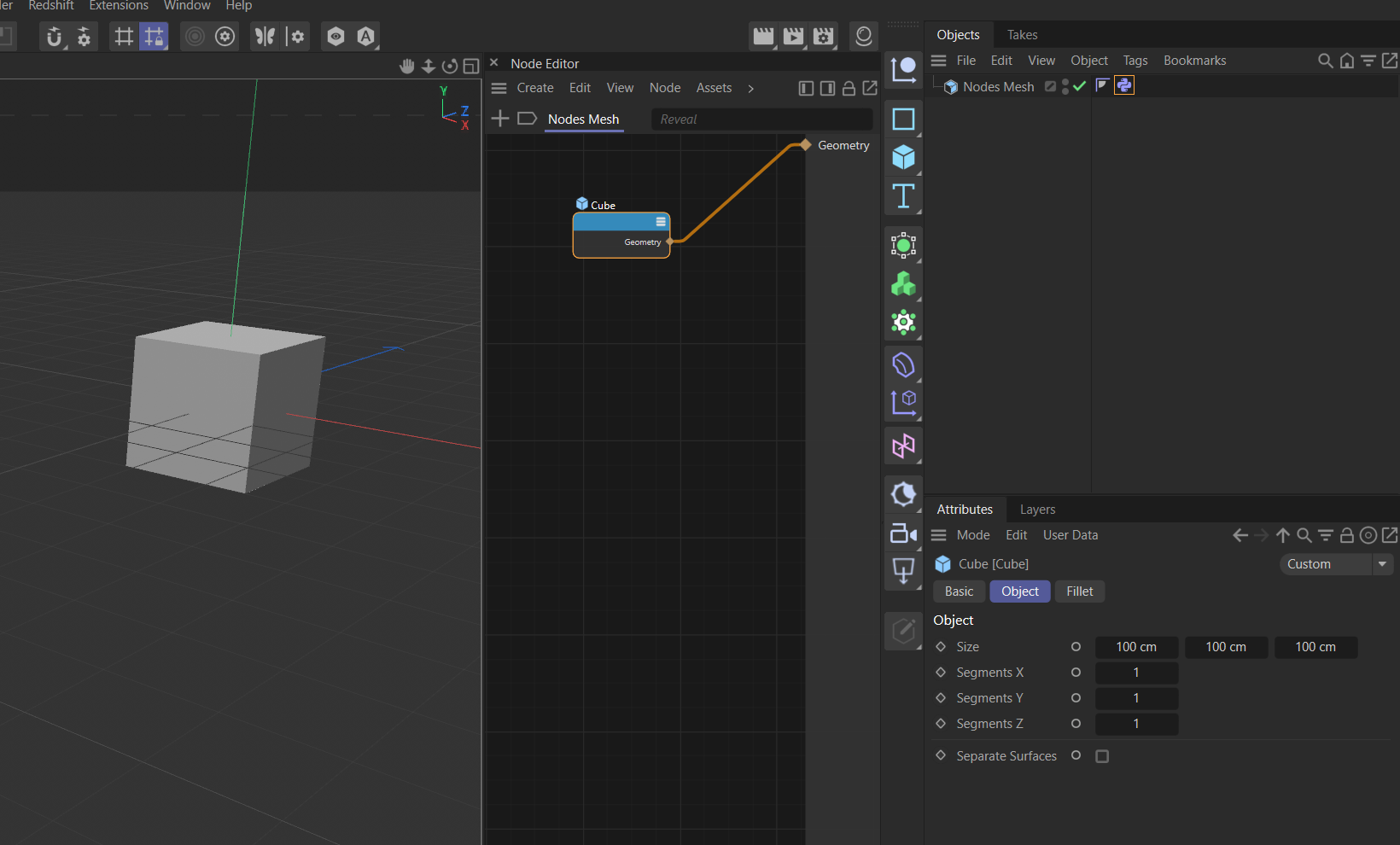Image resolution: width=1400 pixels, height=845 pixels.
Task: Switch to the Takes tab
Action: click(x=1022, y=35)
